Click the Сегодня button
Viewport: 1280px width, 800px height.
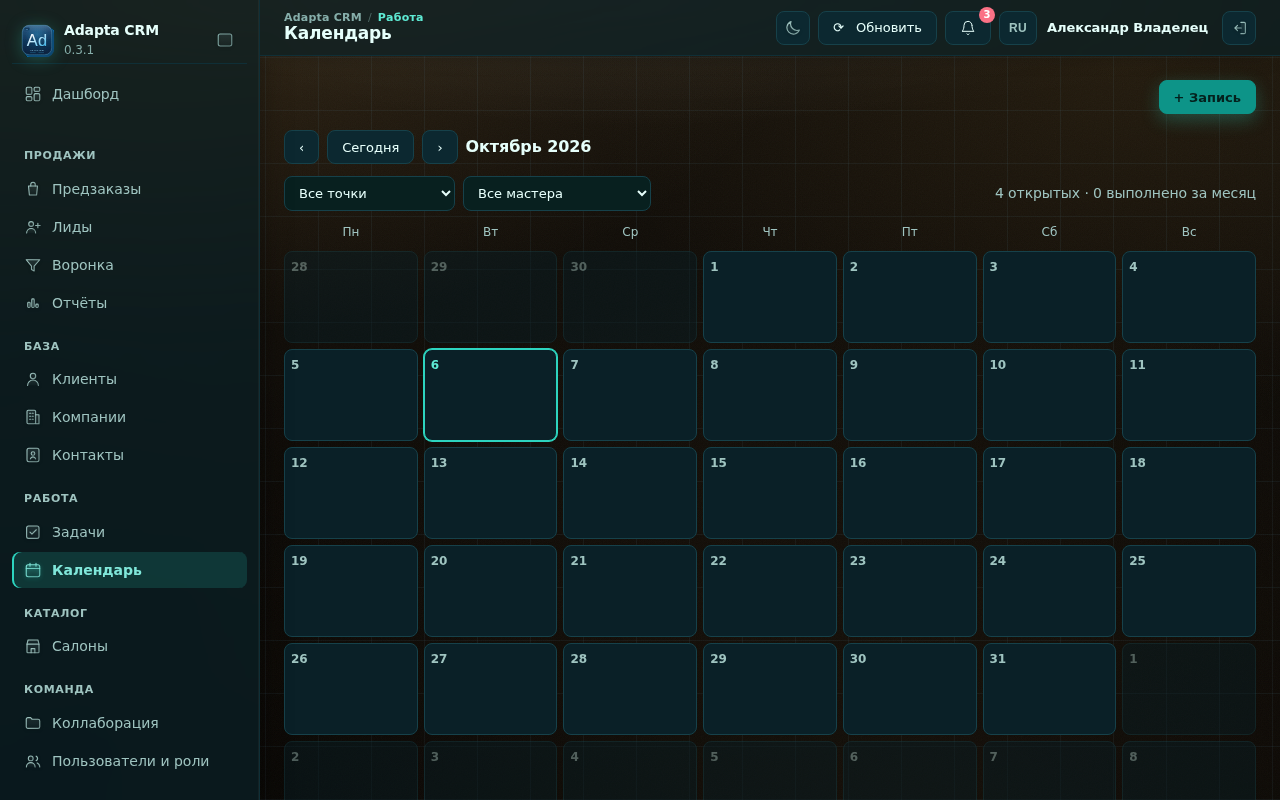pos(370,147)
